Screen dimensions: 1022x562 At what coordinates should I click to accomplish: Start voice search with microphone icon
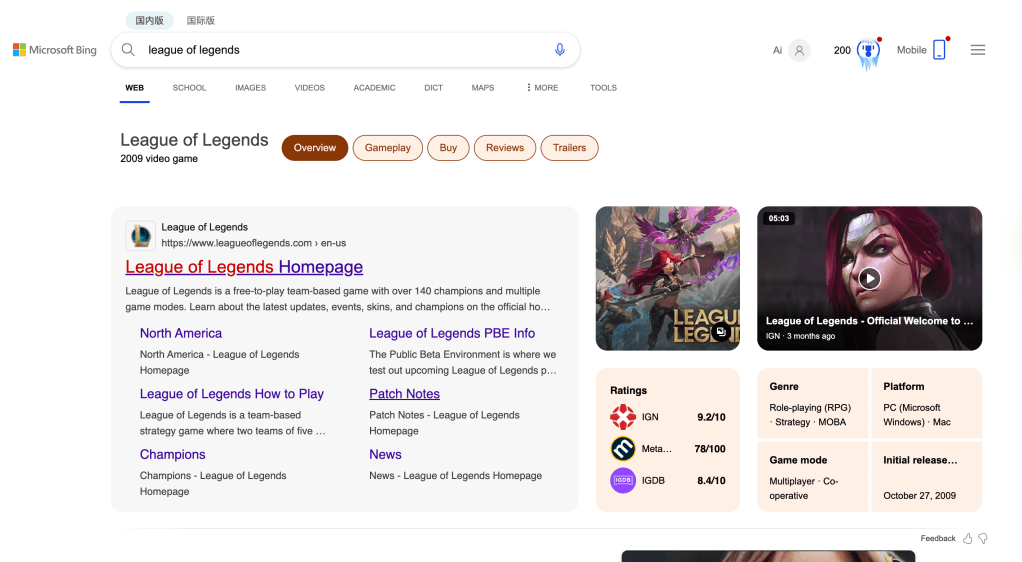pyautogui.click(x=560, y=50)
